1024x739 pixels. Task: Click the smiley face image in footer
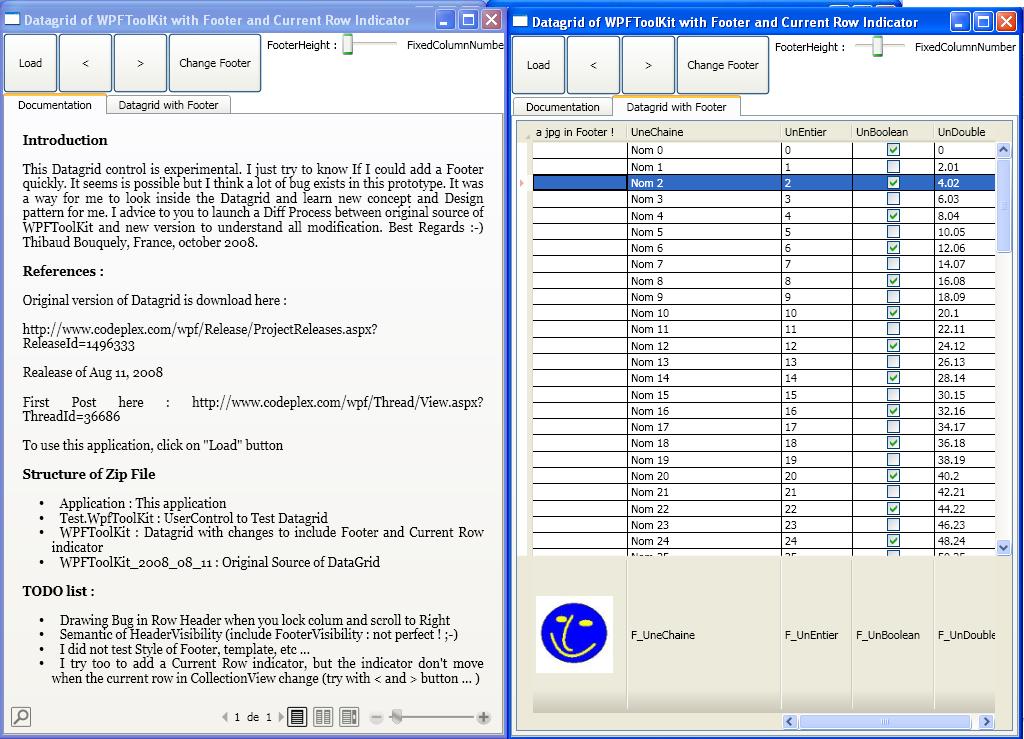pyautogui.click(x=574, y=634)
